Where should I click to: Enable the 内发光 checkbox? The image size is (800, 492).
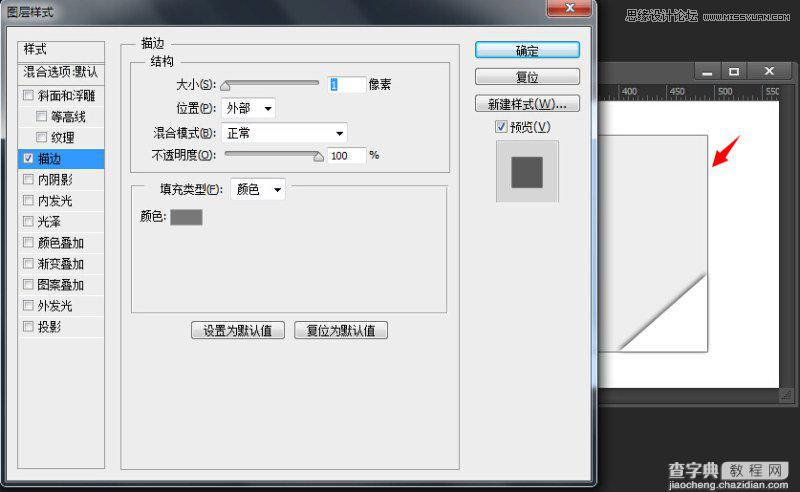click(x=29, y=201)
